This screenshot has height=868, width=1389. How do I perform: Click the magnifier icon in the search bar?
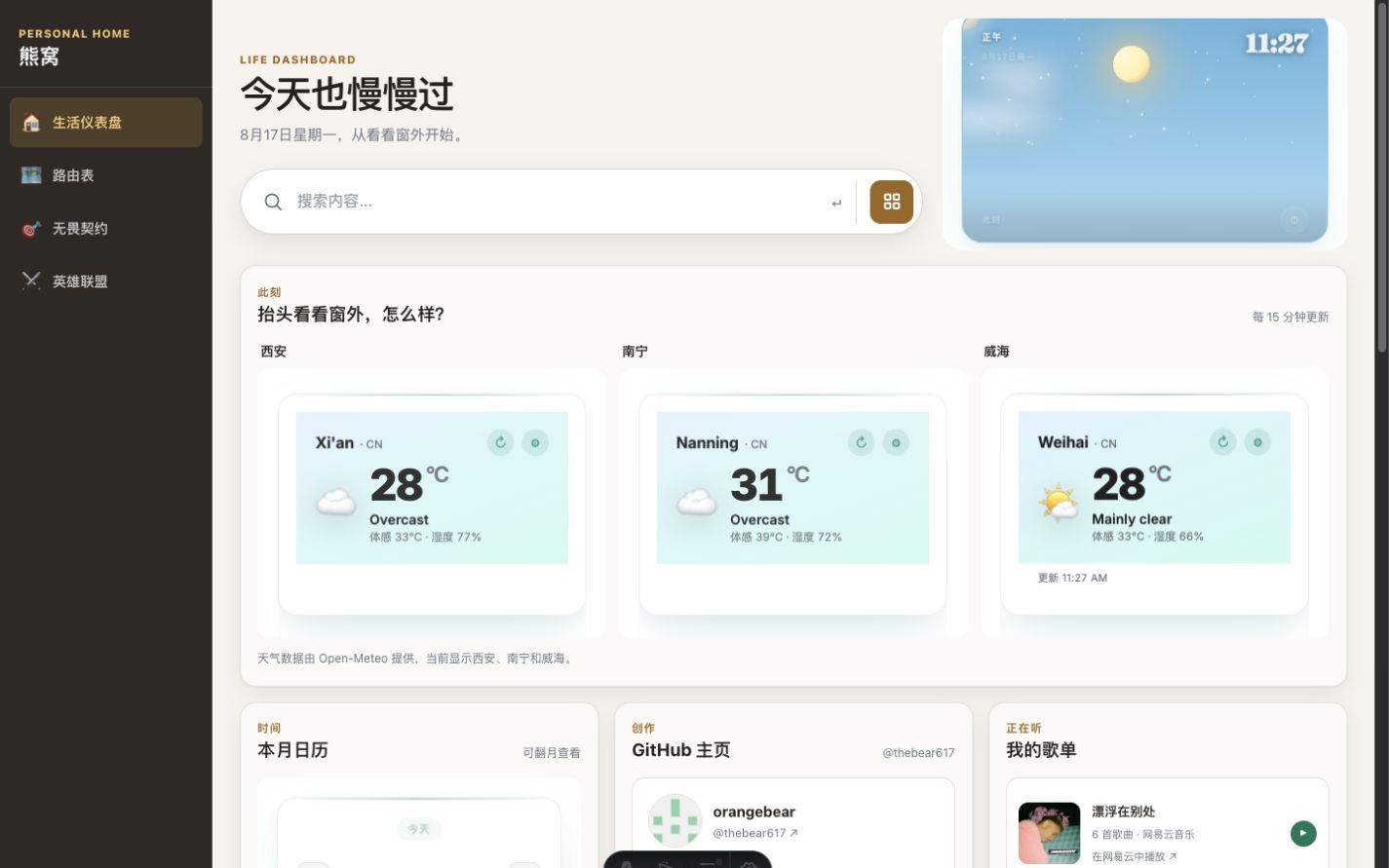coord(273,202)
